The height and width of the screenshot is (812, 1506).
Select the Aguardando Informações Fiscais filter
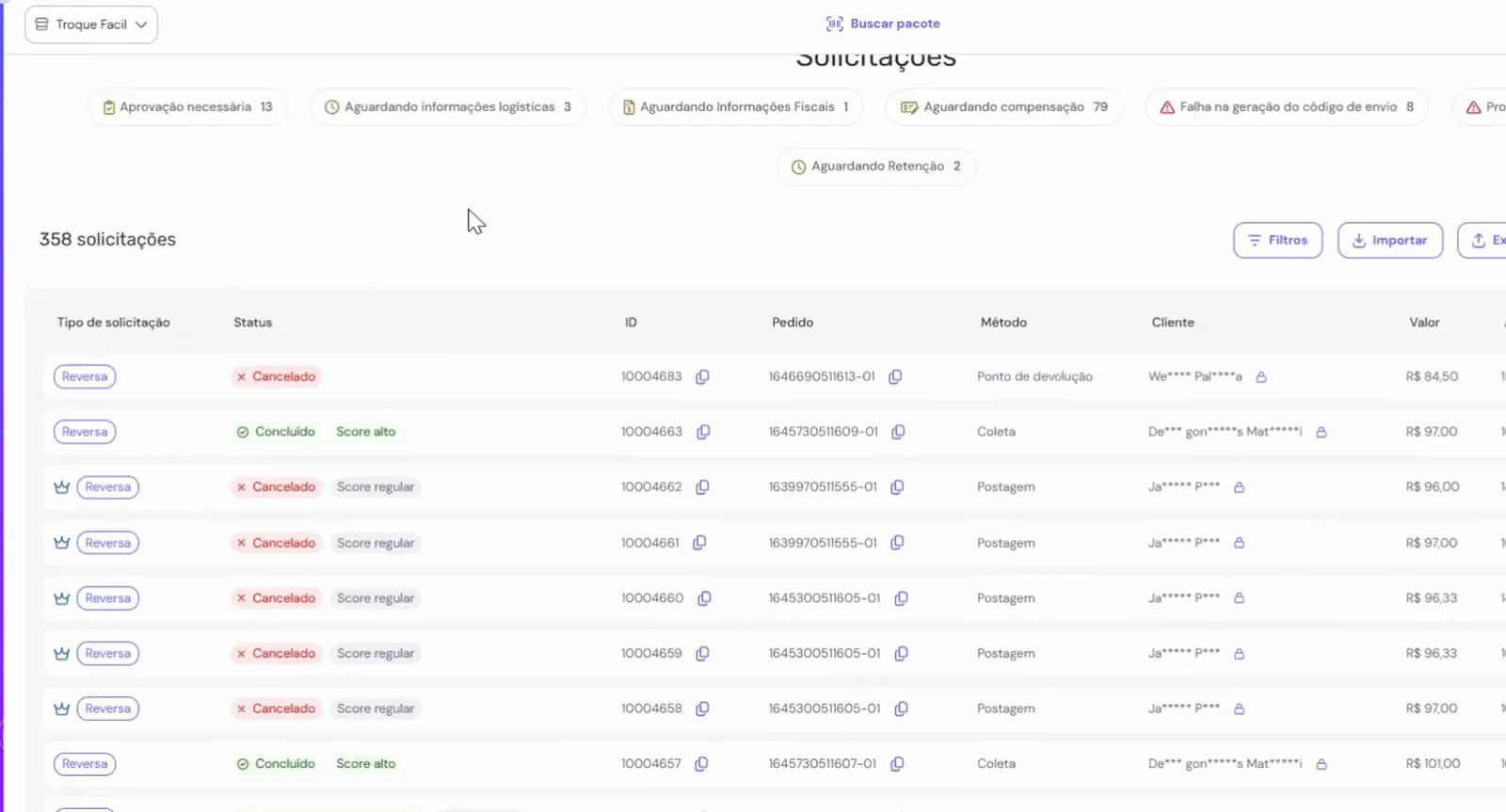[x=735, y=107]
